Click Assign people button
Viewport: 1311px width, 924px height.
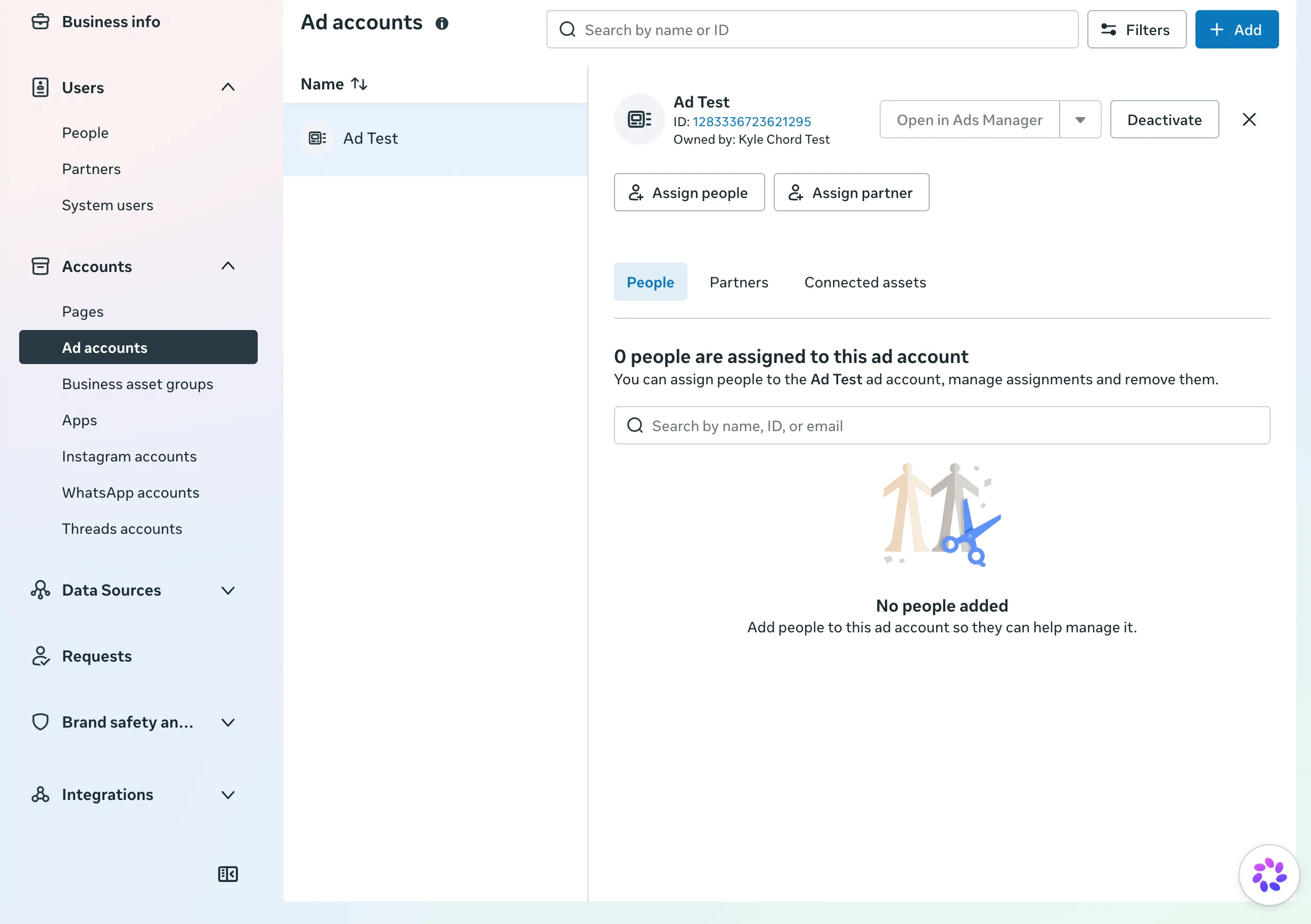tap(689, 193)
